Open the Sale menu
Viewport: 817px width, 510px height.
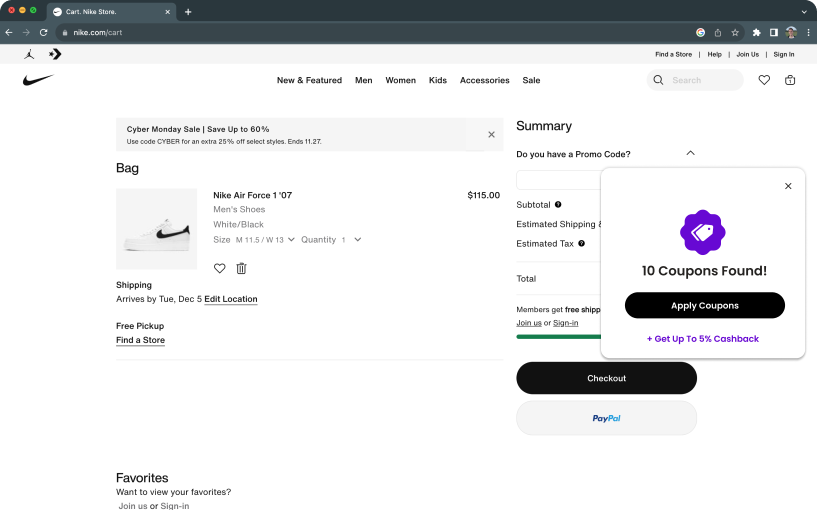tap(531, 80)
